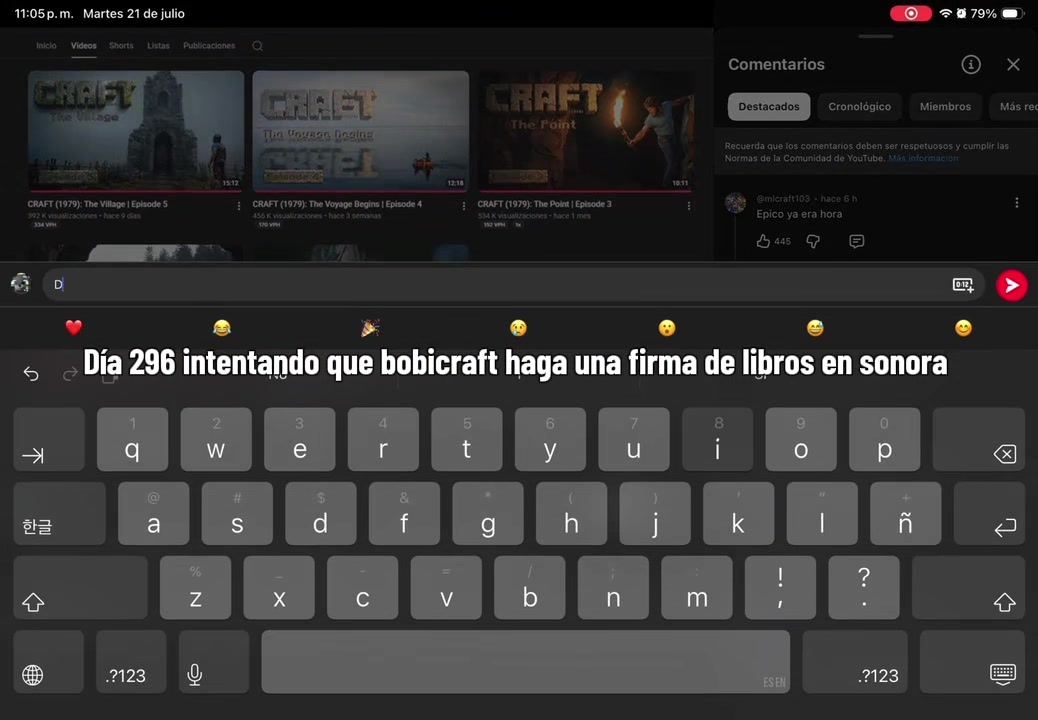Open the comments info icon
The height and width of the screenshot is (720, 1038).
click(970, 64)
